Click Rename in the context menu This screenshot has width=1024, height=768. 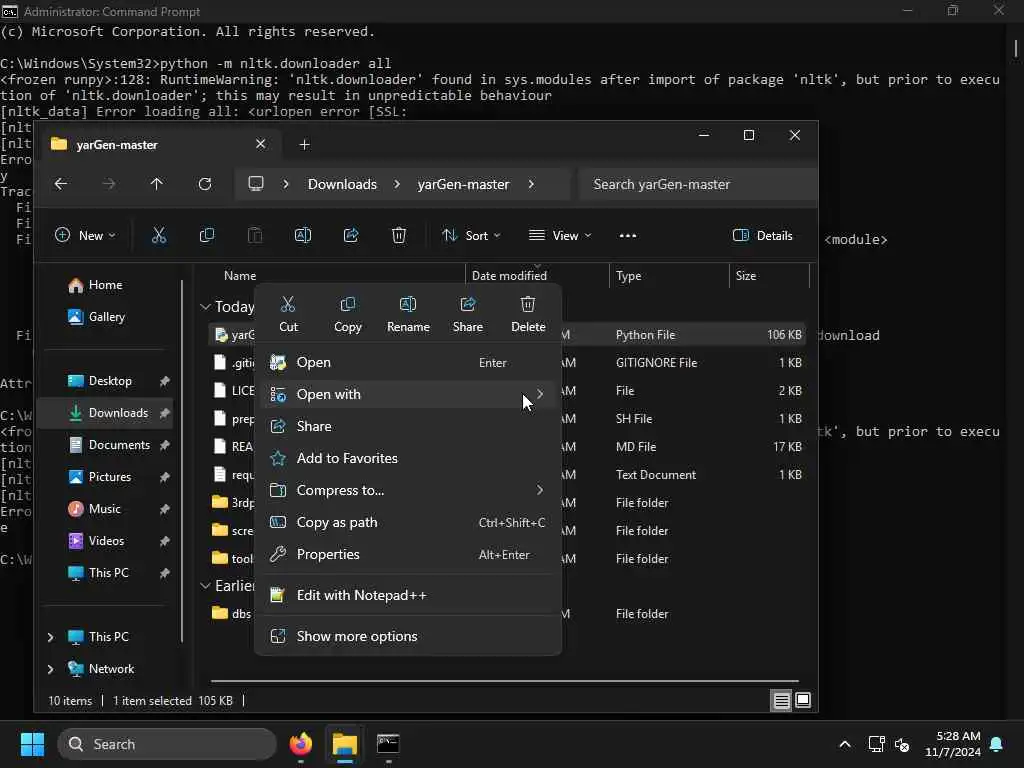point(408,314)
